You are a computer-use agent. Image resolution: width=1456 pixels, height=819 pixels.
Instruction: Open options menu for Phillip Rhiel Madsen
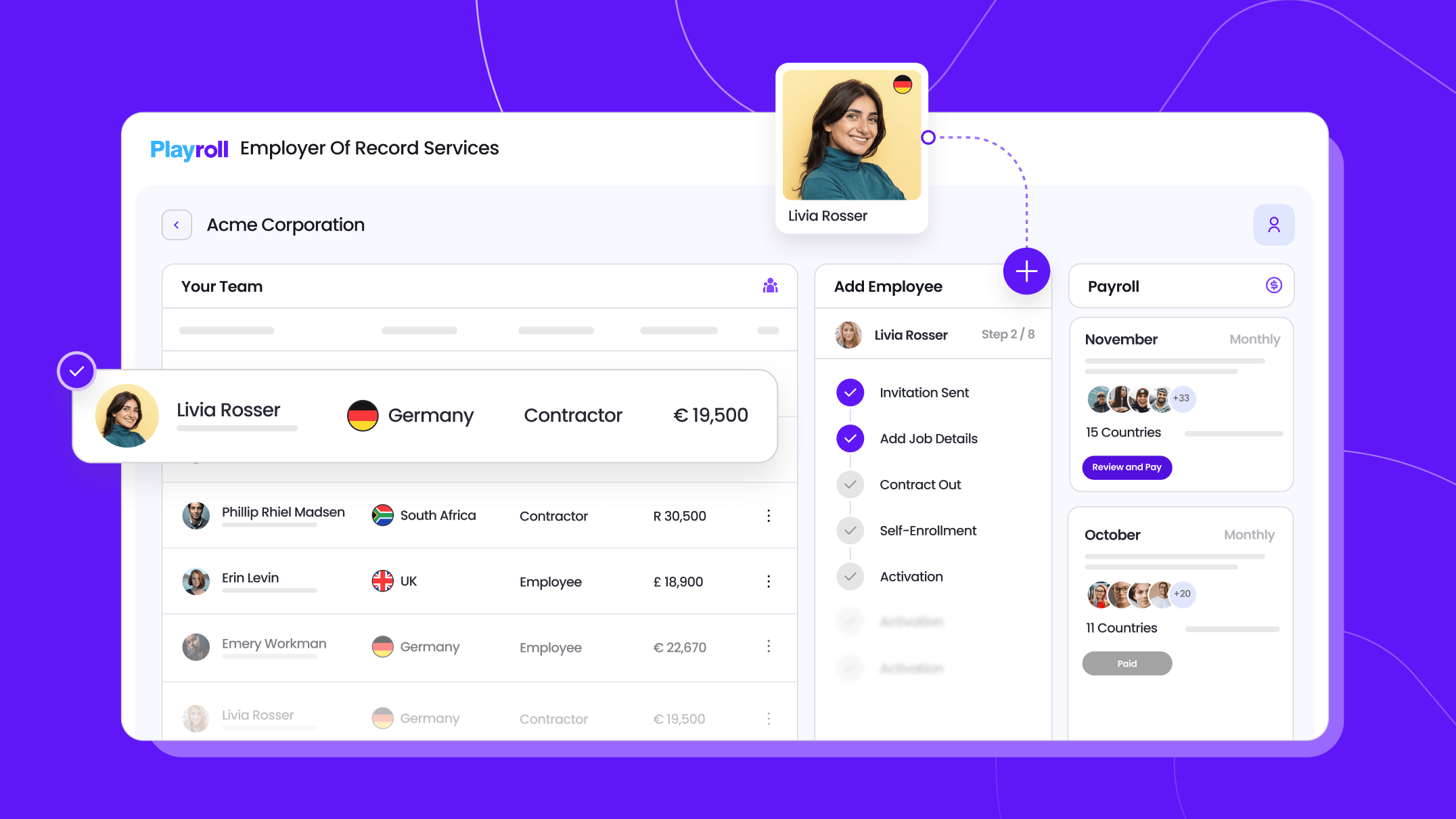point(769,516)
